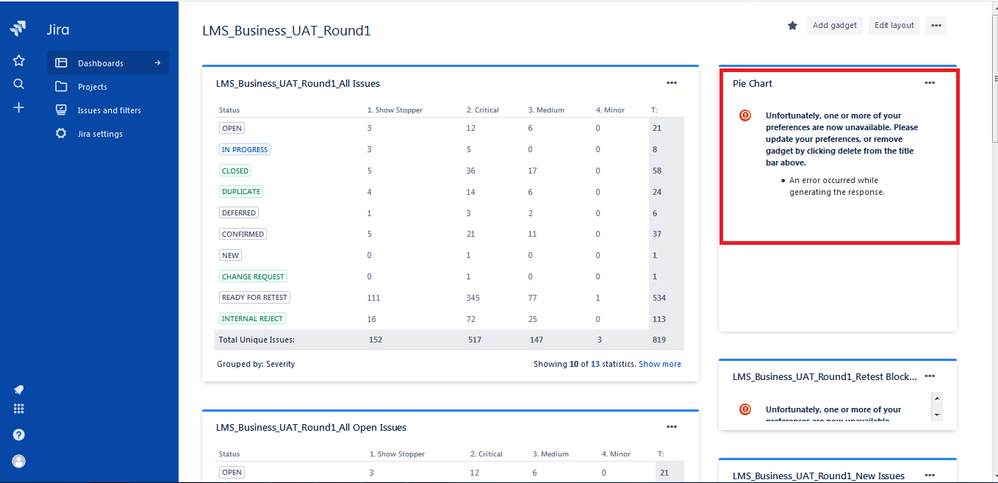998x483 pixels.
Task: Click the CHANGE REQUEST status label
Action: click(x=253, y=276)
